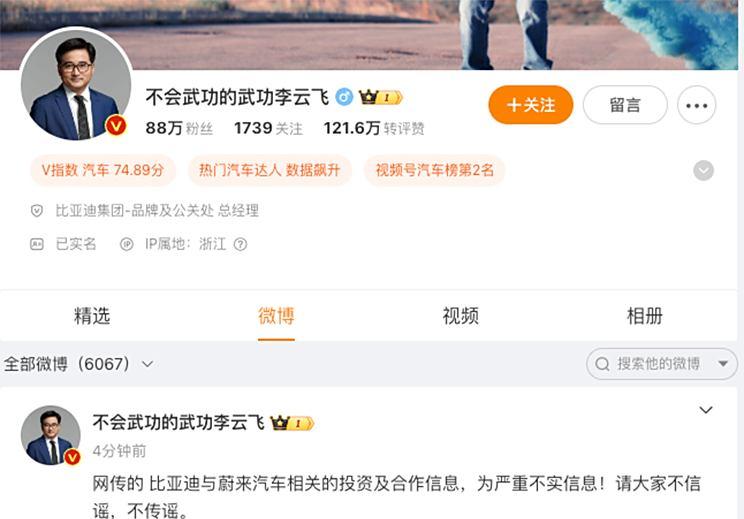Open the 全部微博 (6067) filter dropdown
Viewport: 744px width, 519px height.
coord(79,364)
